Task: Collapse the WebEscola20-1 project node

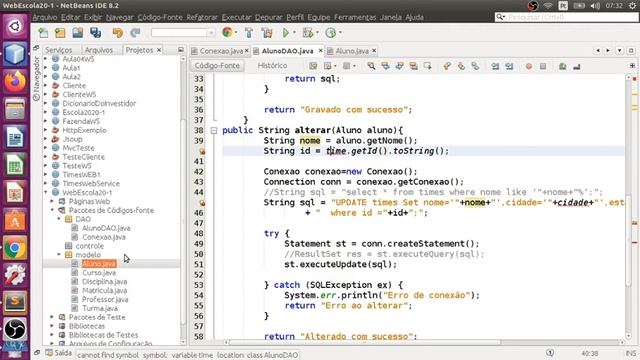Action: point(46,192)
